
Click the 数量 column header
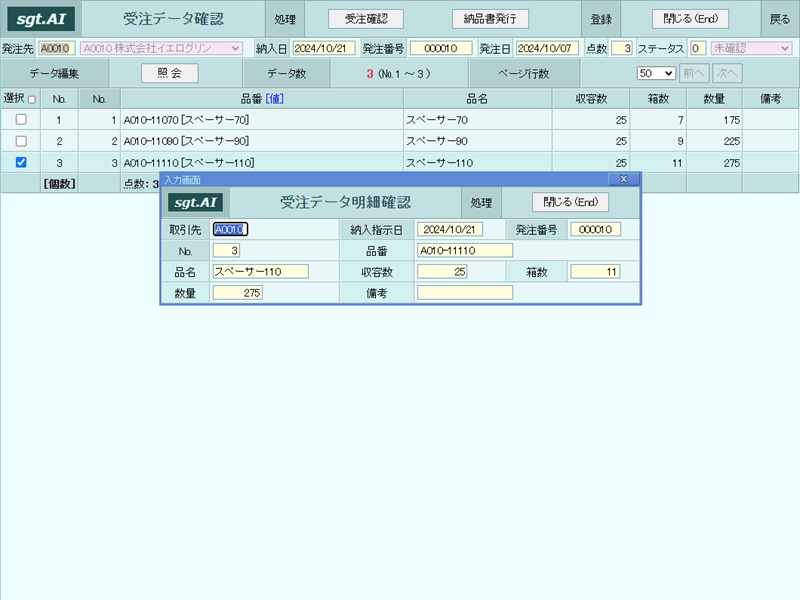[x=714, y=98]
